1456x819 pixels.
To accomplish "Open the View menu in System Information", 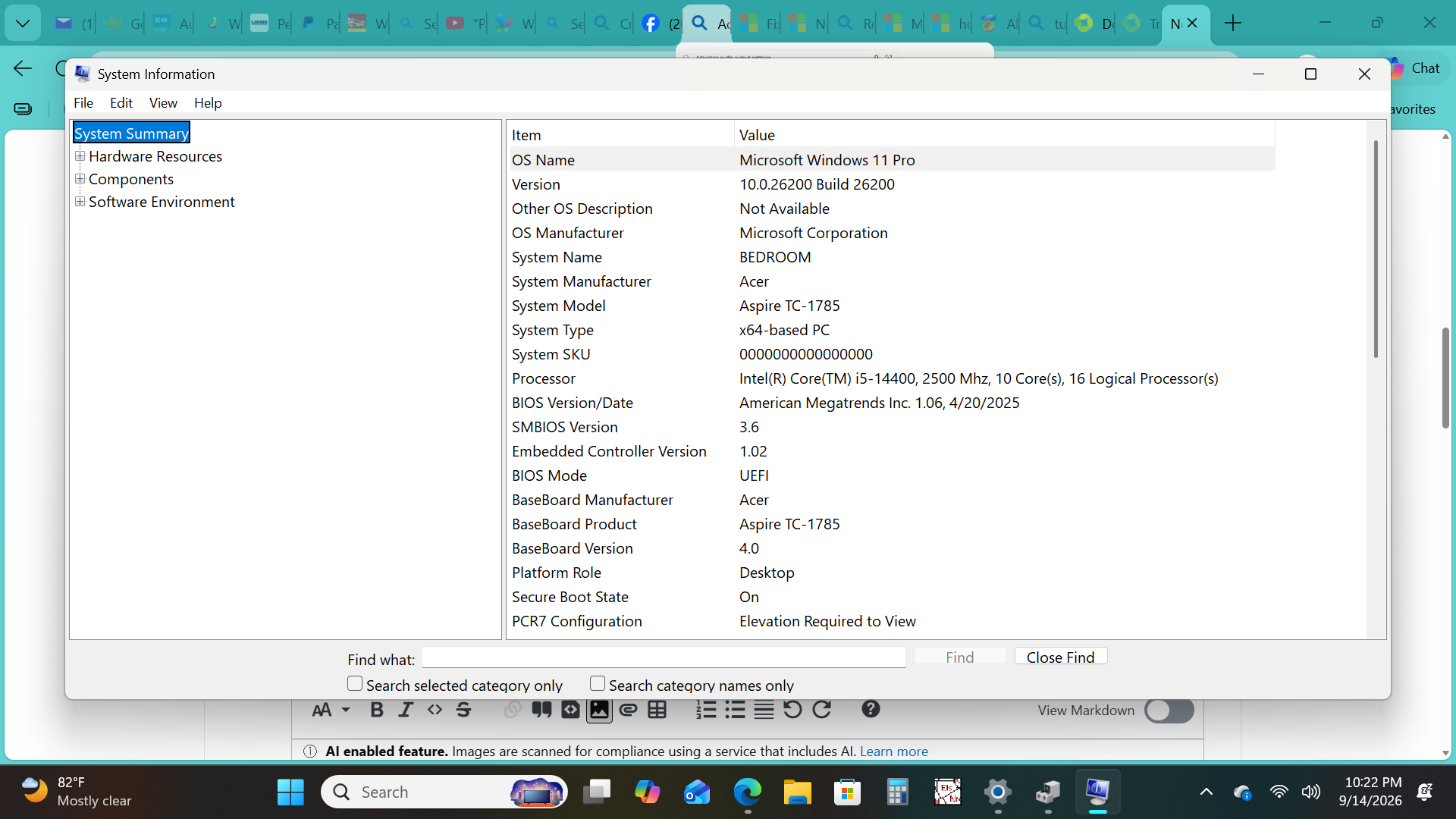I will 163,103.
